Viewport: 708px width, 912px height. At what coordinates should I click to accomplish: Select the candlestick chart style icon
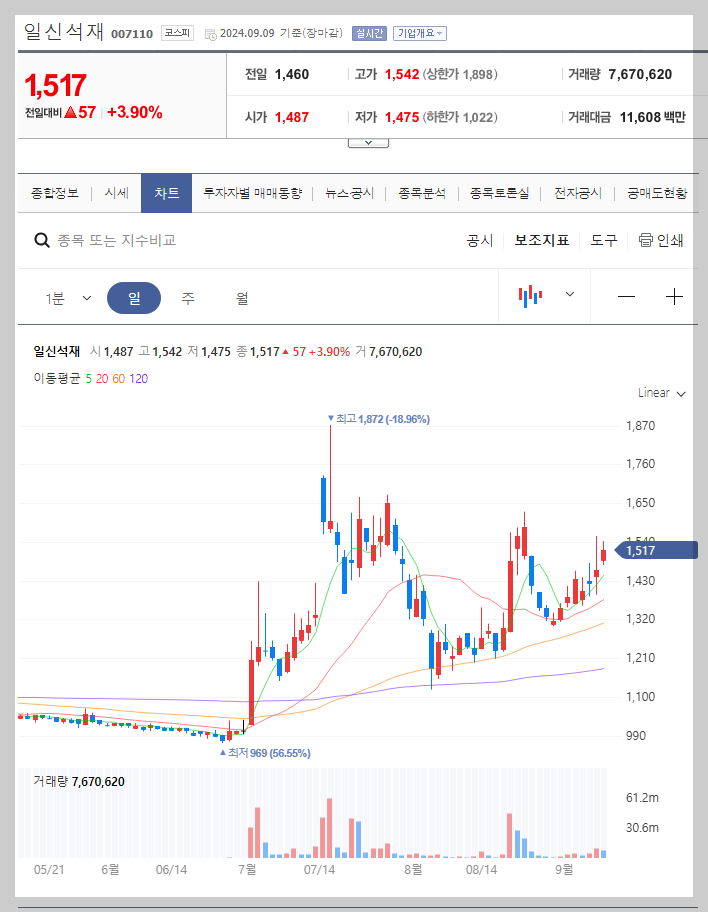[530, 297]
